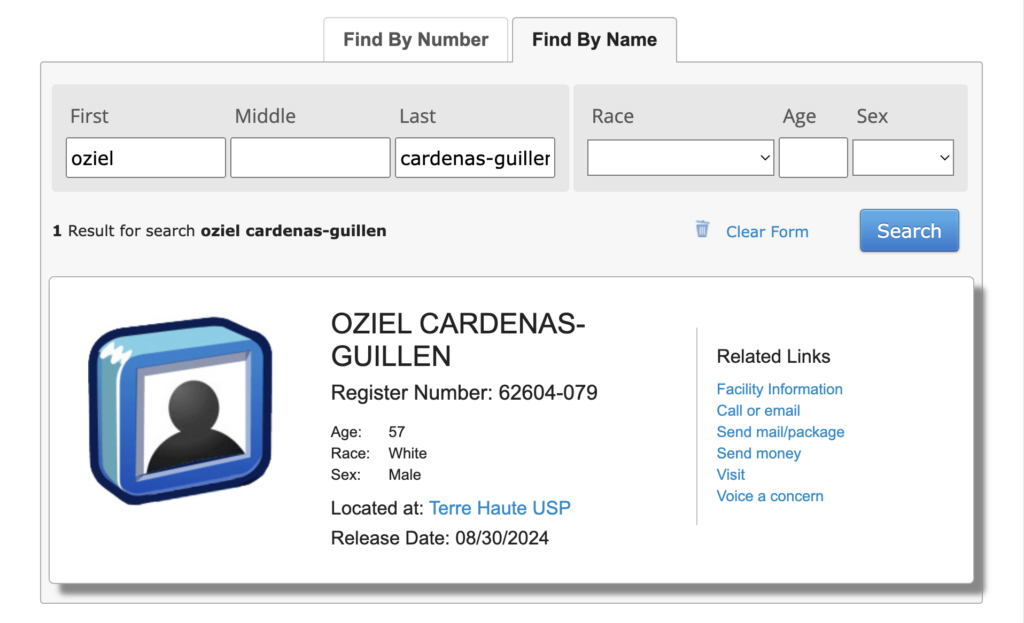Open the Terre Haute USP location link
Image resolution: width=1024 pixels, height=623 pixels.
(500, 508)
